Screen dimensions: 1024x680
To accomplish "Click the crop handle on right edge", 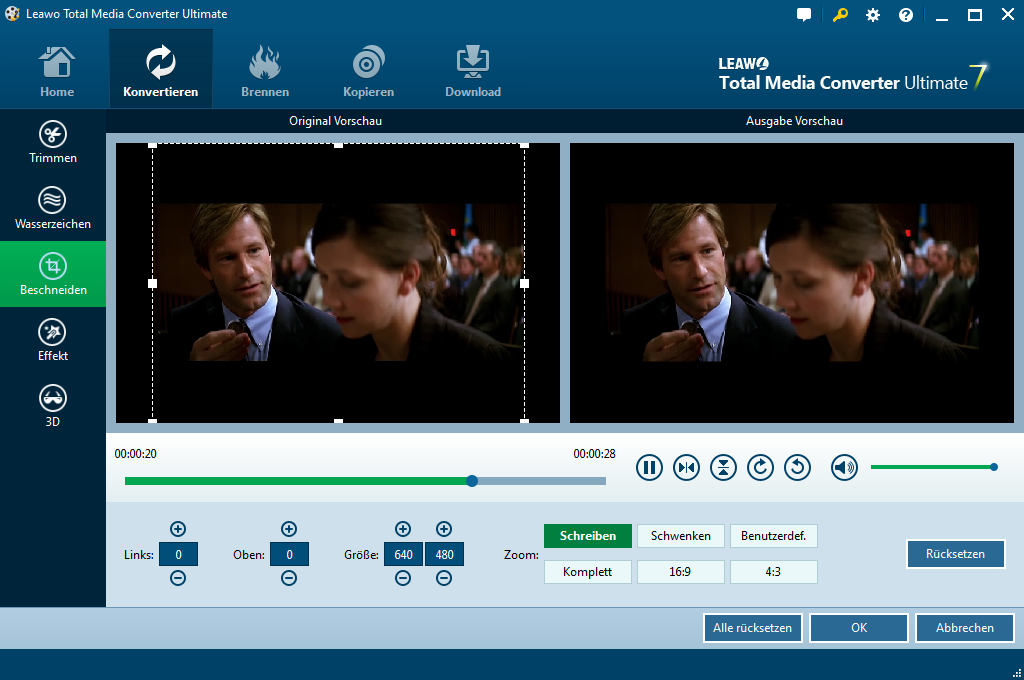I will coord(524,283).
